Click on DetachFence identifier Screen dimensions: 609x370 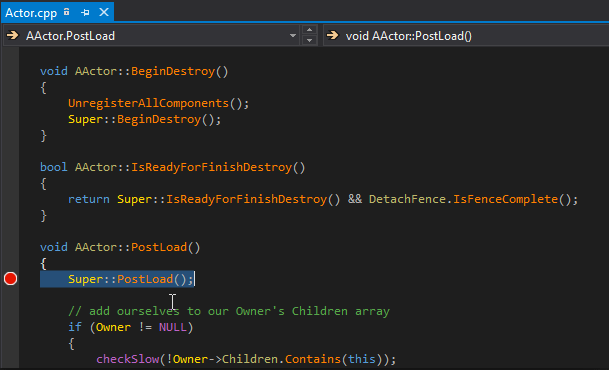(407, 199)
